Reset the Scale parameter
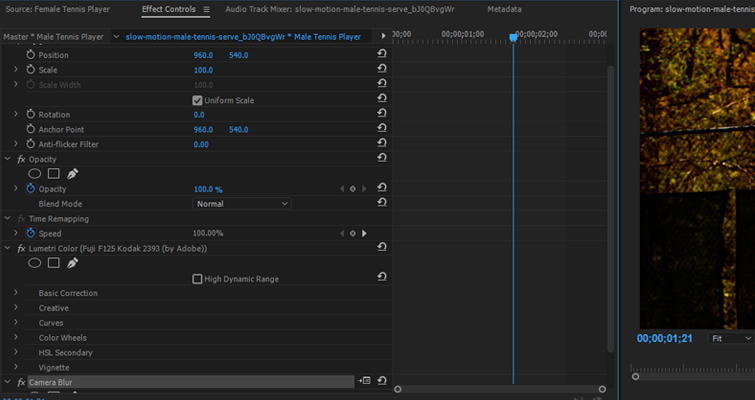 [x=382, y=69]
